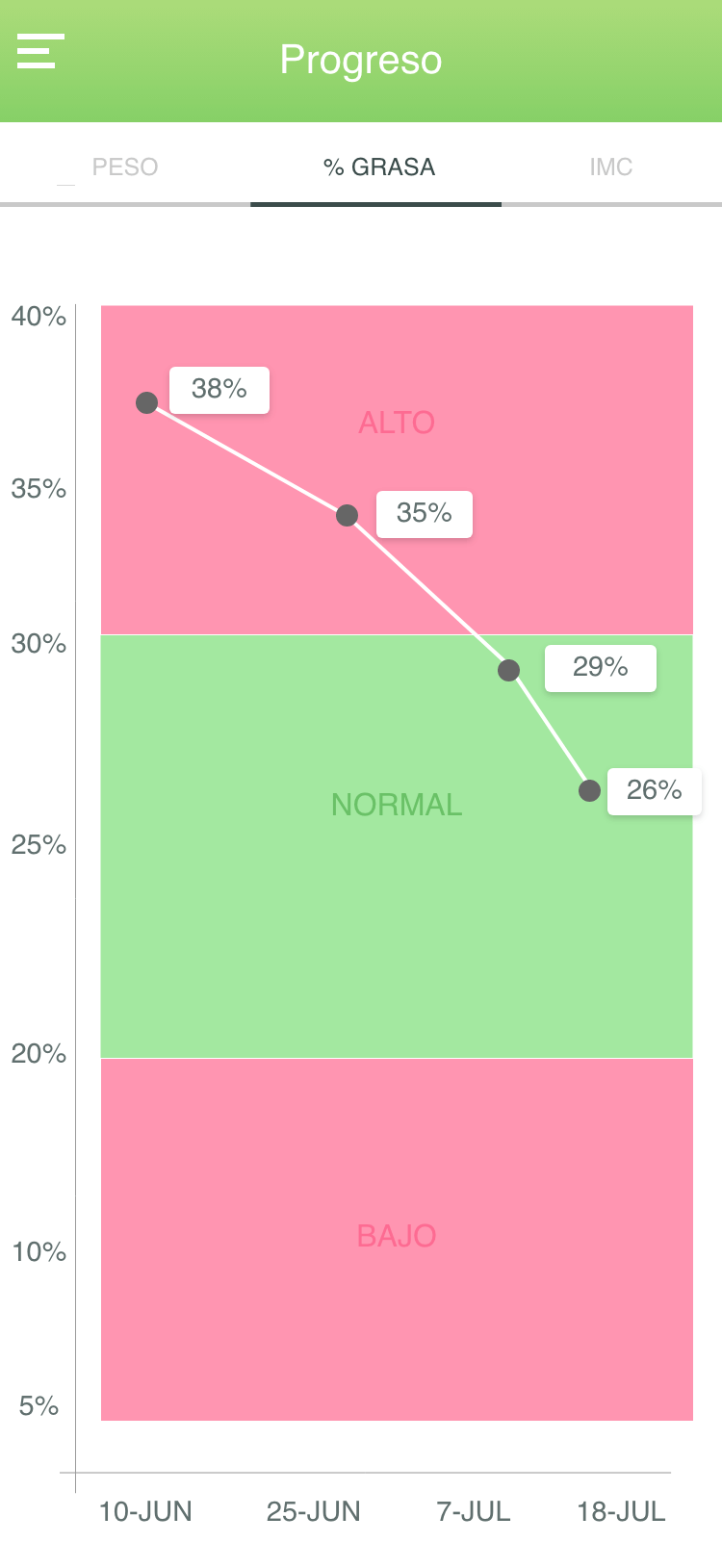Viewport: 722px width, 1568px height.
Task: Tap the ALTO zone label
Action: (397, 423)
